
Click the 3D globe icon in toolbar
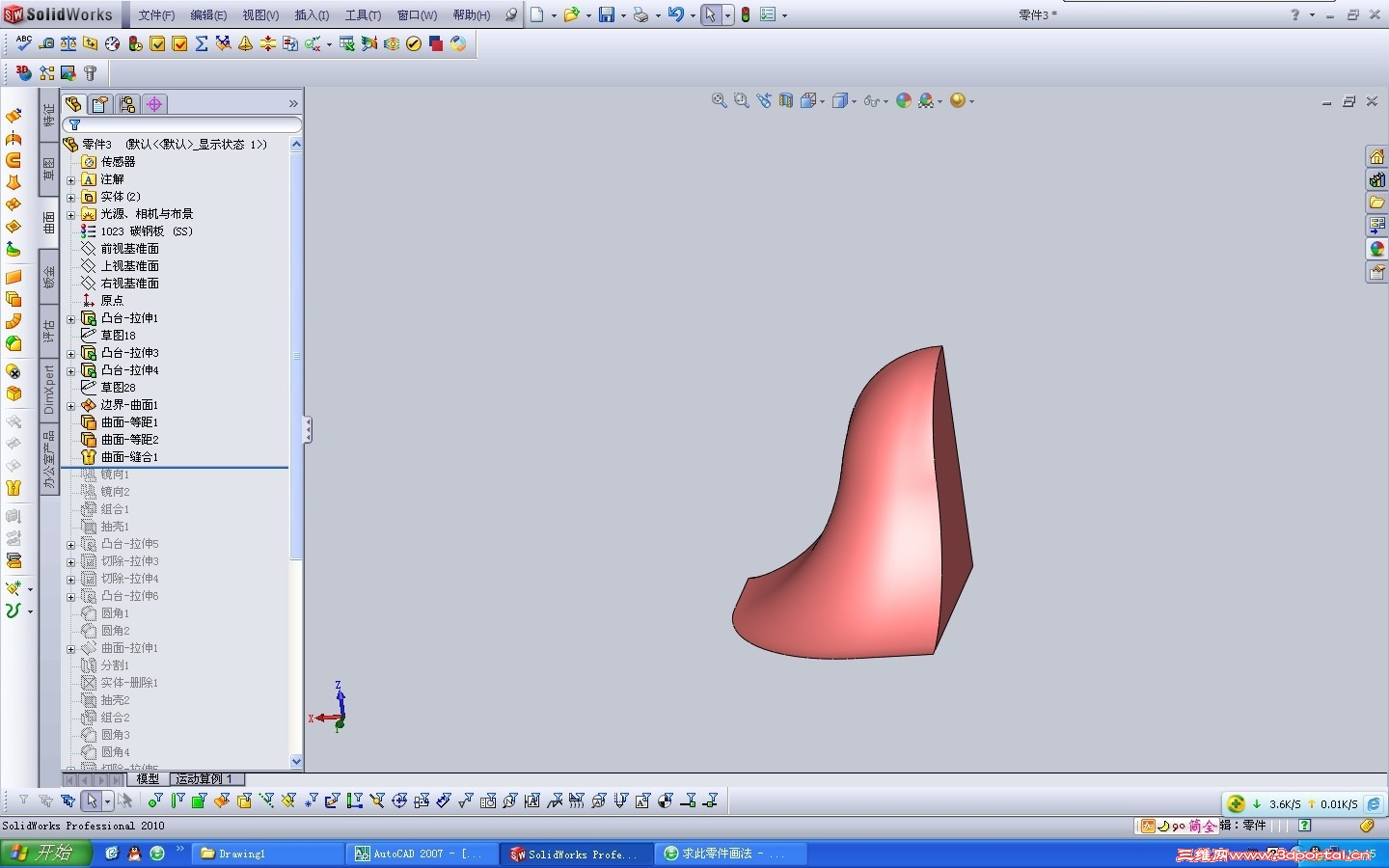tap(24, 72)
